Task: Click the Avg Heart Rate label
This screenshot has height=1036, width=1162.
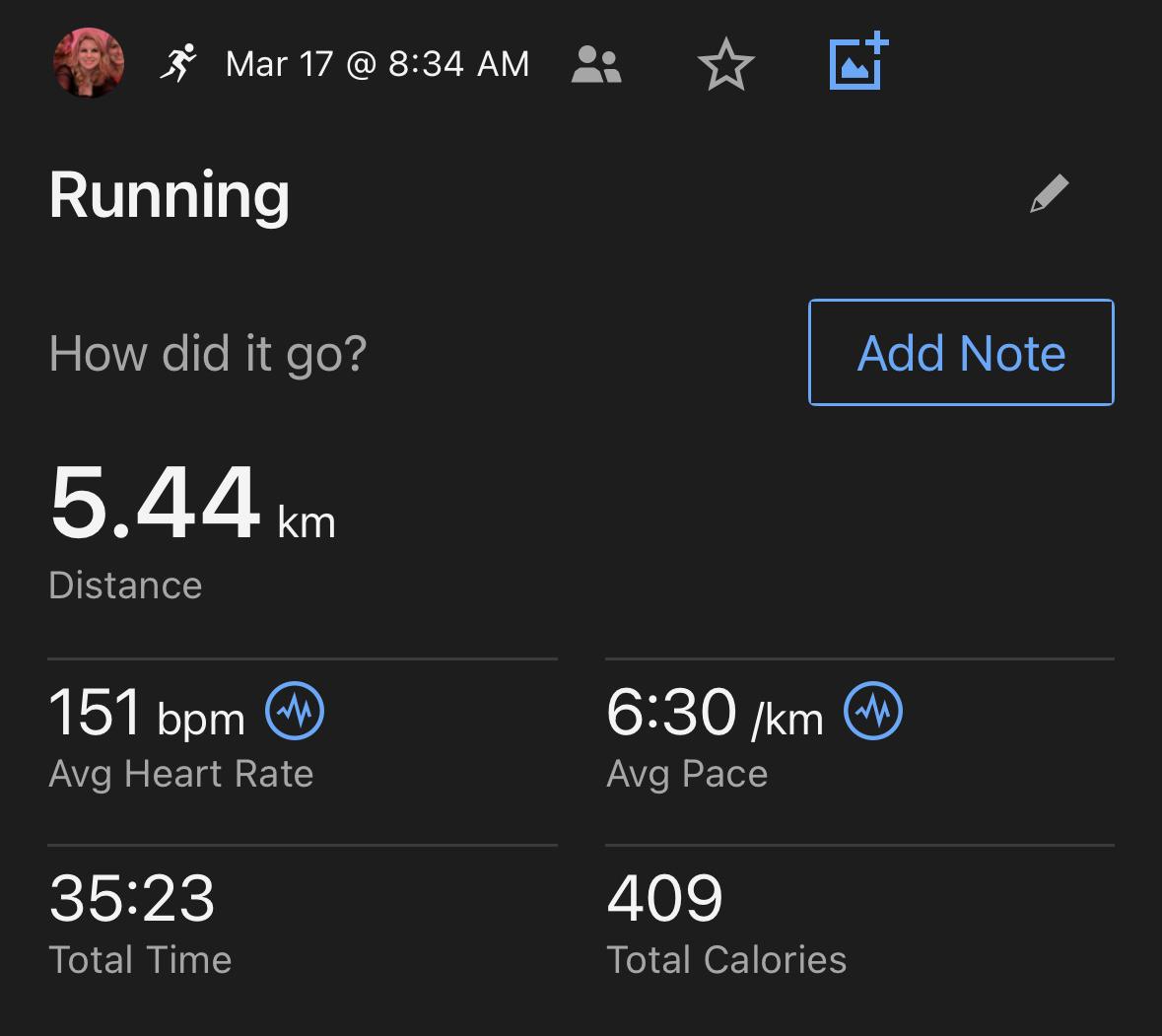Action: click(x=181, y=774)
